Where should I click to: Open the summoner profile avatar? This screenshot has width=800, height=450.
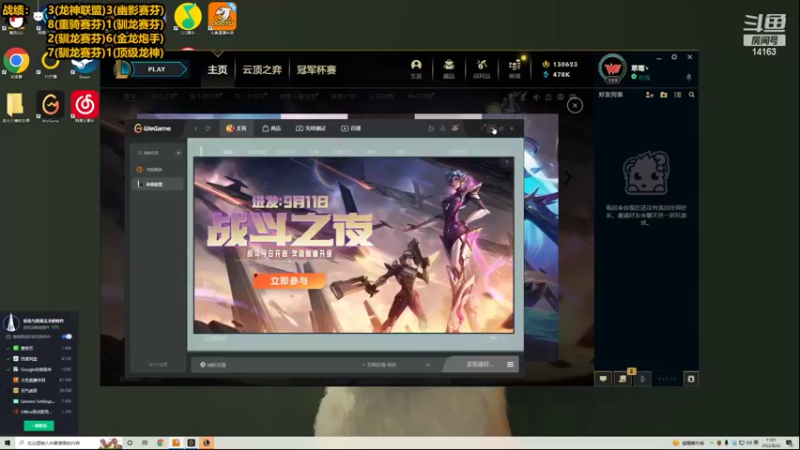click(x=612, y=68)
